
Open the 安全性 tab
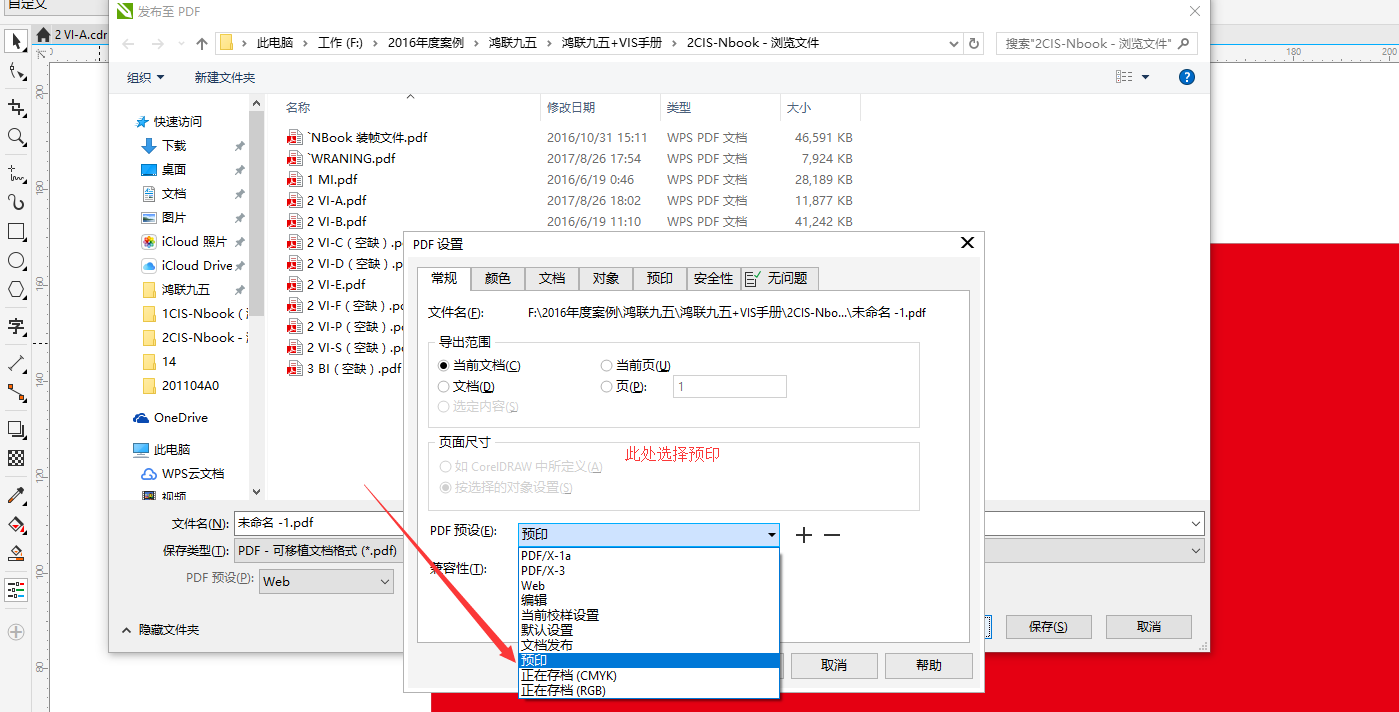[713, 278]
